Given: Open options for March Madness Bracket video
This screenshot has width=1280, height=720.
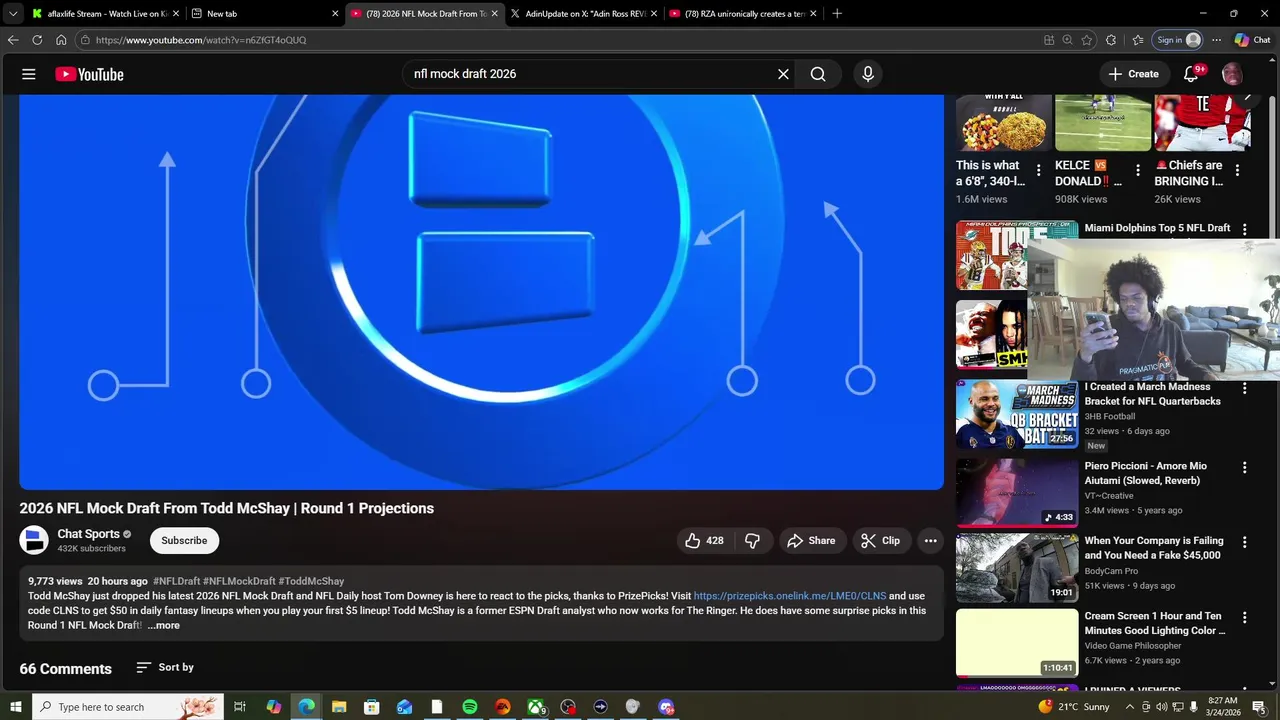Looking at the screenshot, I should pyautogui.click(x=1245, y=388).
